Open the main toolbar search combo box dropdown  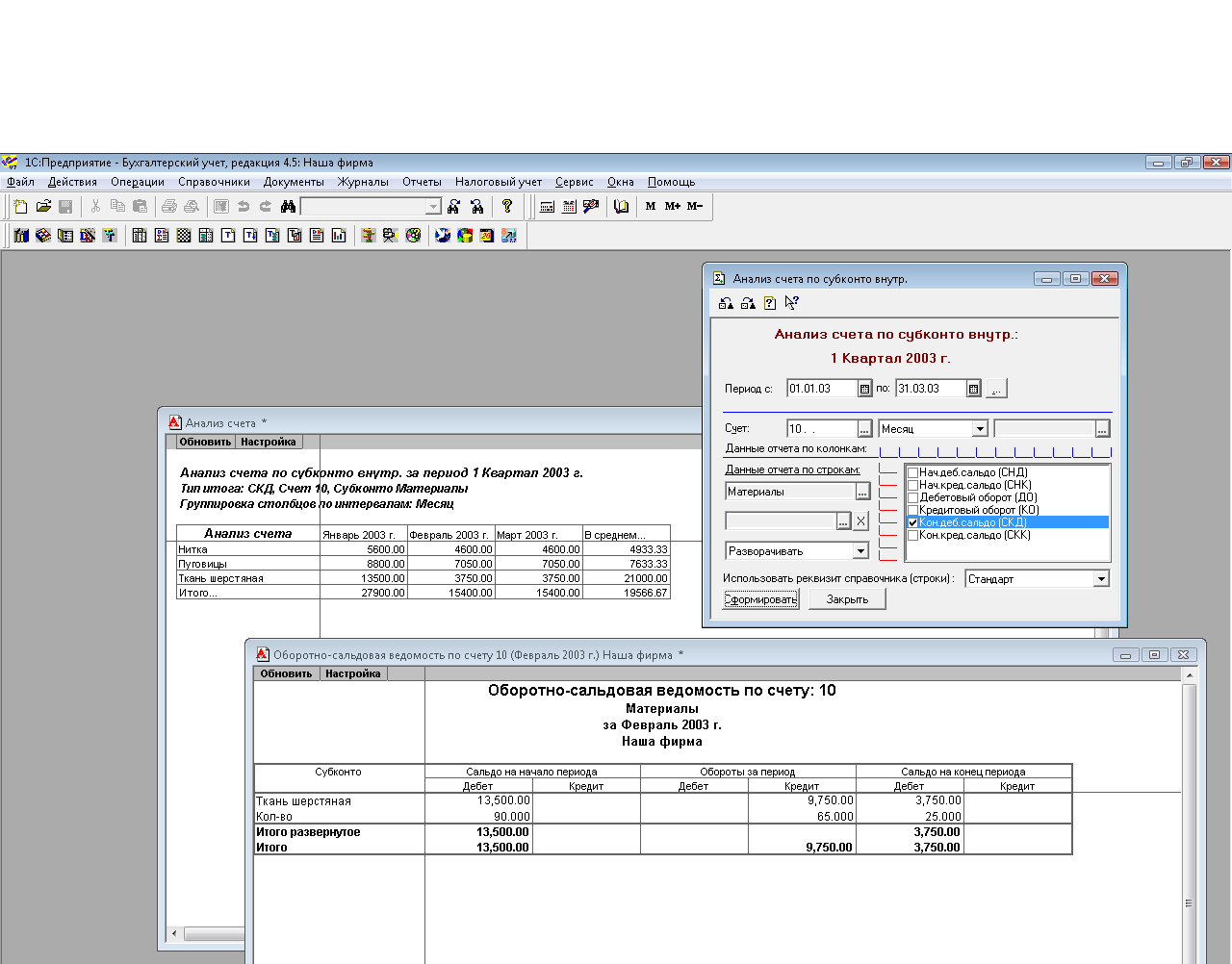click(433, 207)
